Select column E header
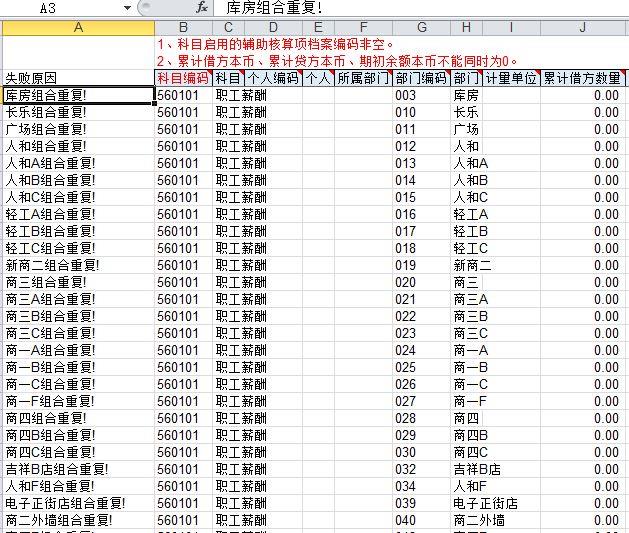 coord(318,27)
